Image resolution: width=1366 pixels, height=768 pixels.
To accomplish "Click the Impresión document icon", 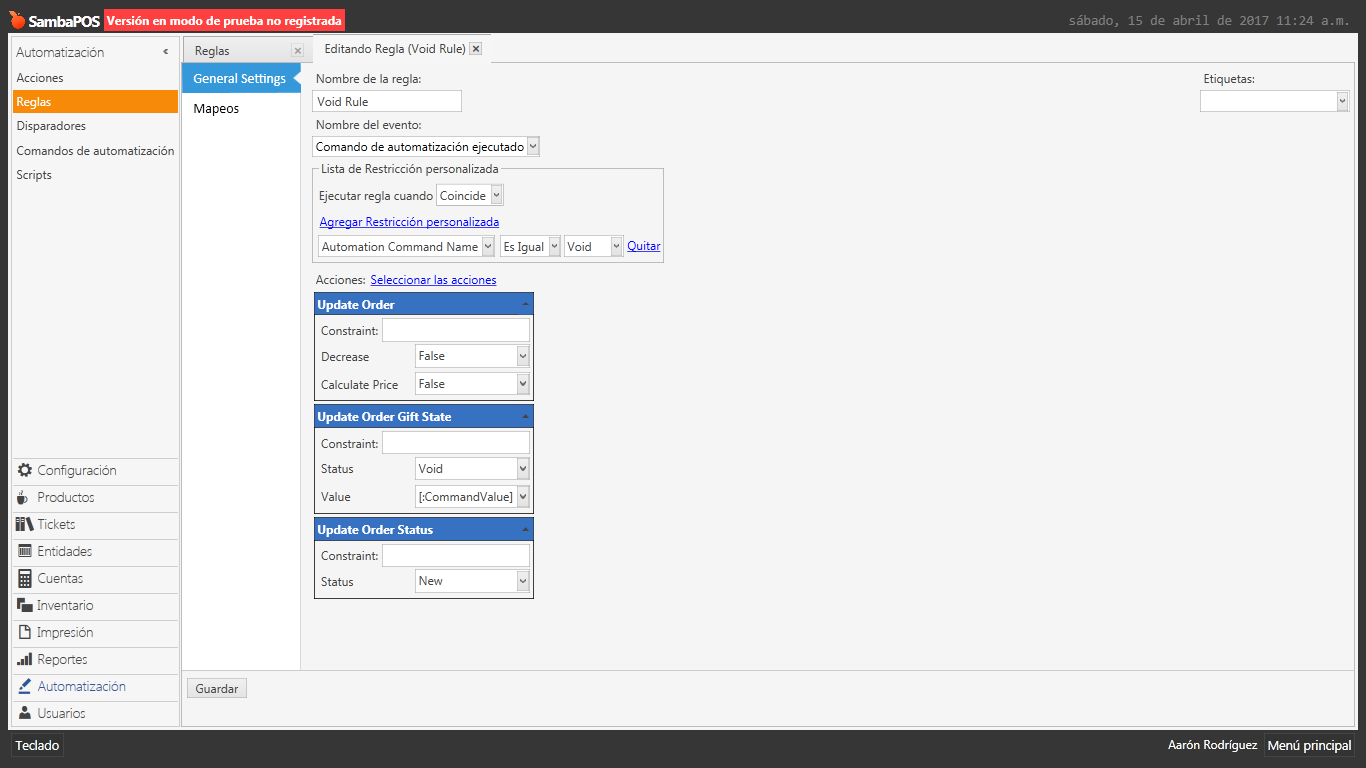I will (25, 632).
